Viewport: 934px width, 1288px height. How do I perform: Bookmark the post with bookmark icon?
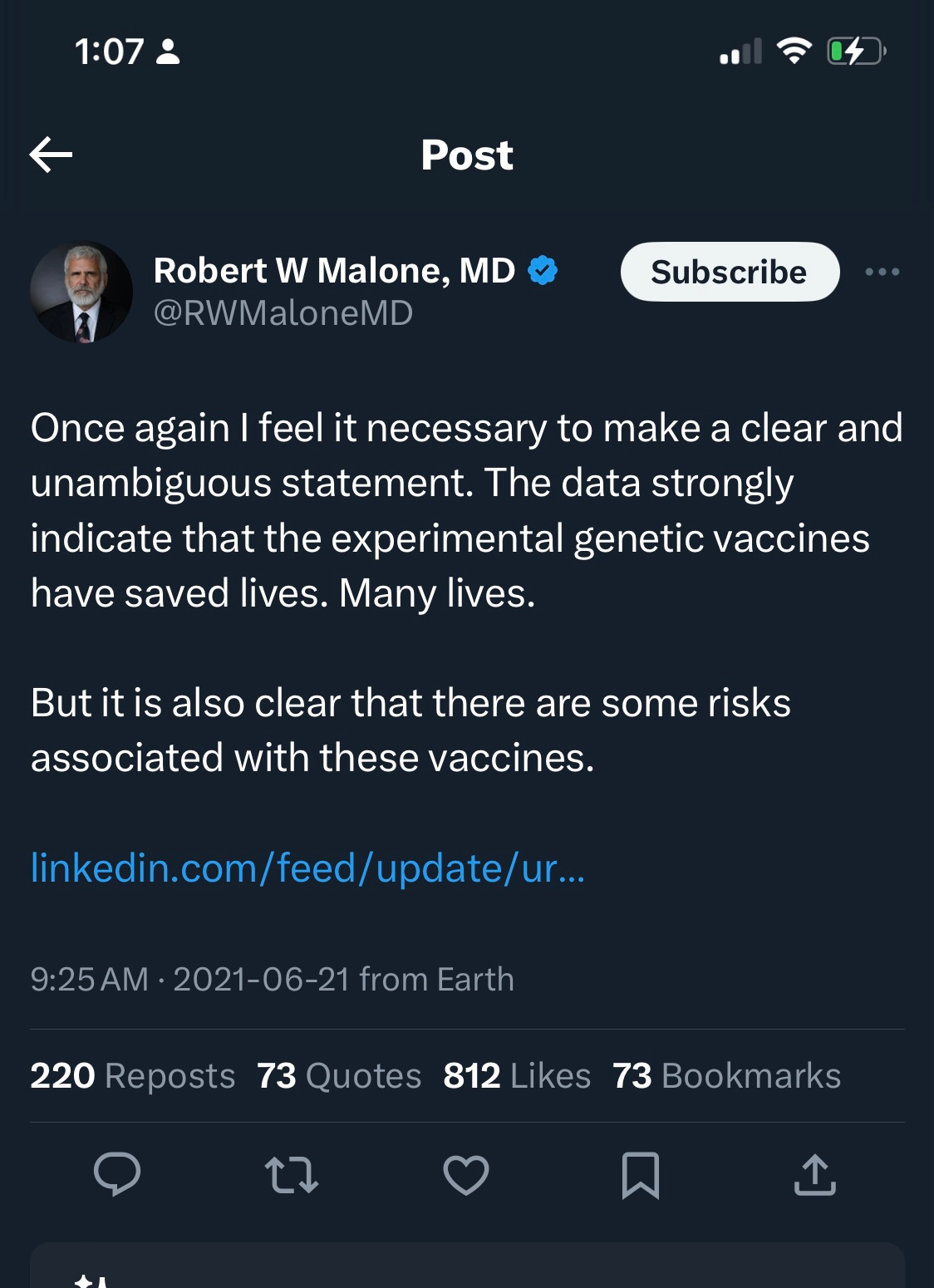(x=641, y=1175)
